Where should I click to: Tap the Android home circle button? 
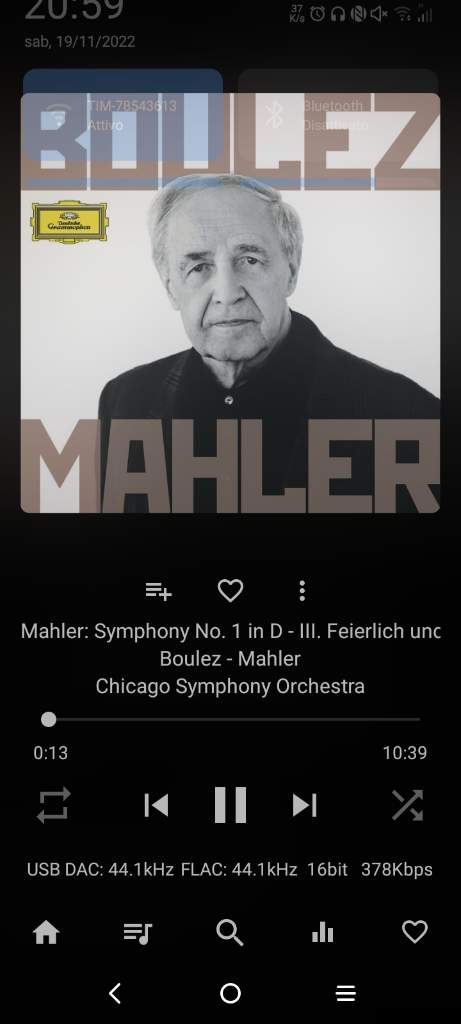(x=230, y=993)
